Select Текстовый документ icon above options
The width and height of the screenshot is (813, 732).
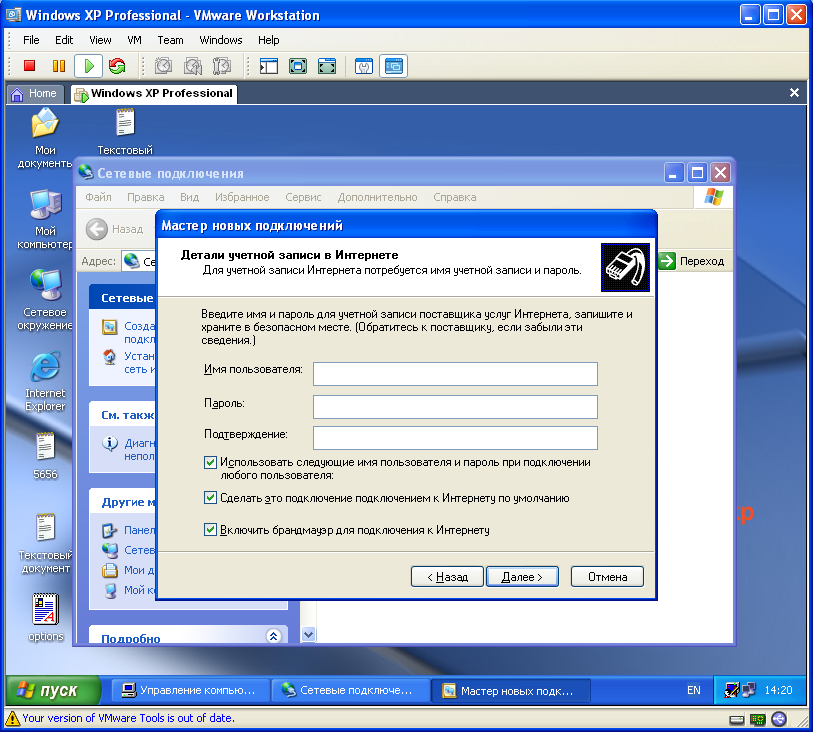click(x=45, y=543)
